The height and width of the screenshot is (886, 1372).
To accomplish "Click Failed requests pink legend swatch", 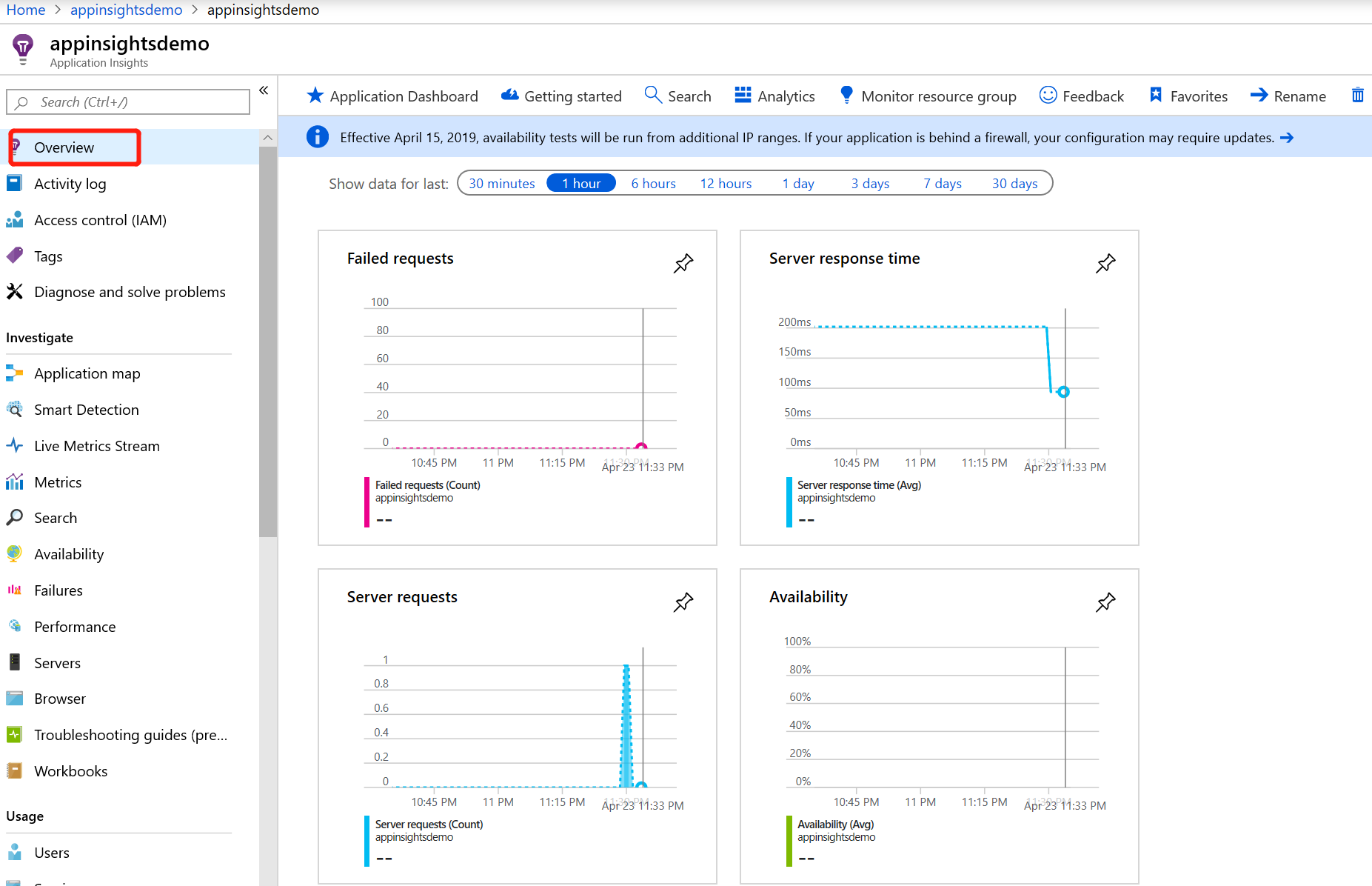I will coord(367,502).
